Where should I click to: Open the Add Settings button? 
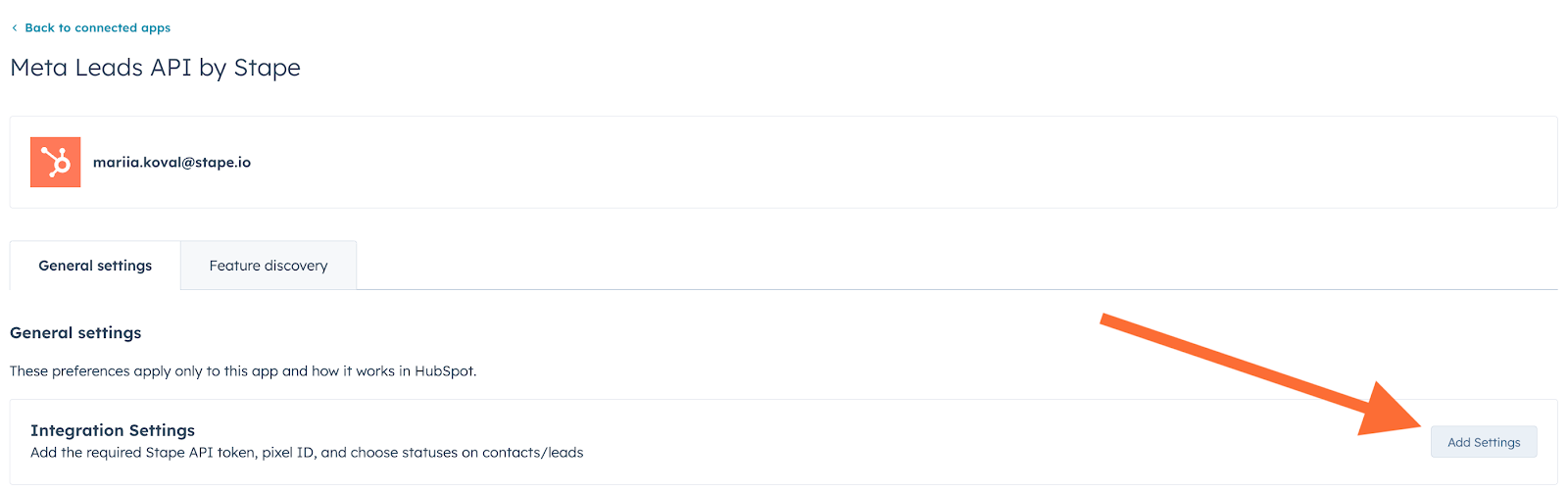[1484, 442]
